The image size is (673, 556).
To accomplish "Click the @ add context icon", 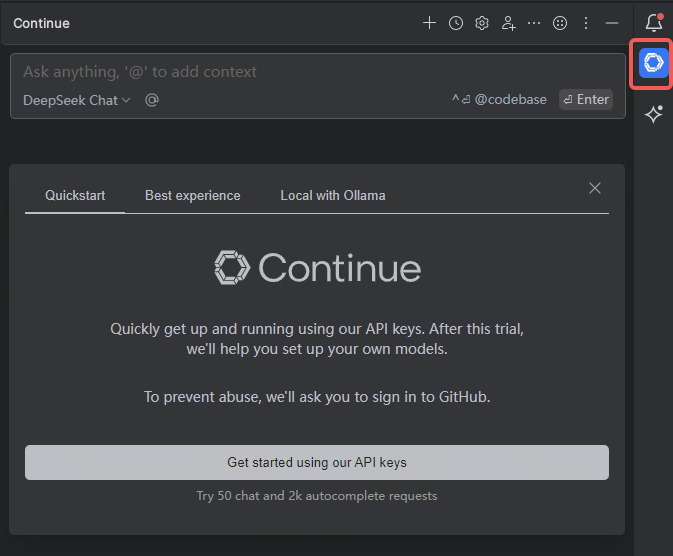I will pyautogui.click(x=152, y=100).
